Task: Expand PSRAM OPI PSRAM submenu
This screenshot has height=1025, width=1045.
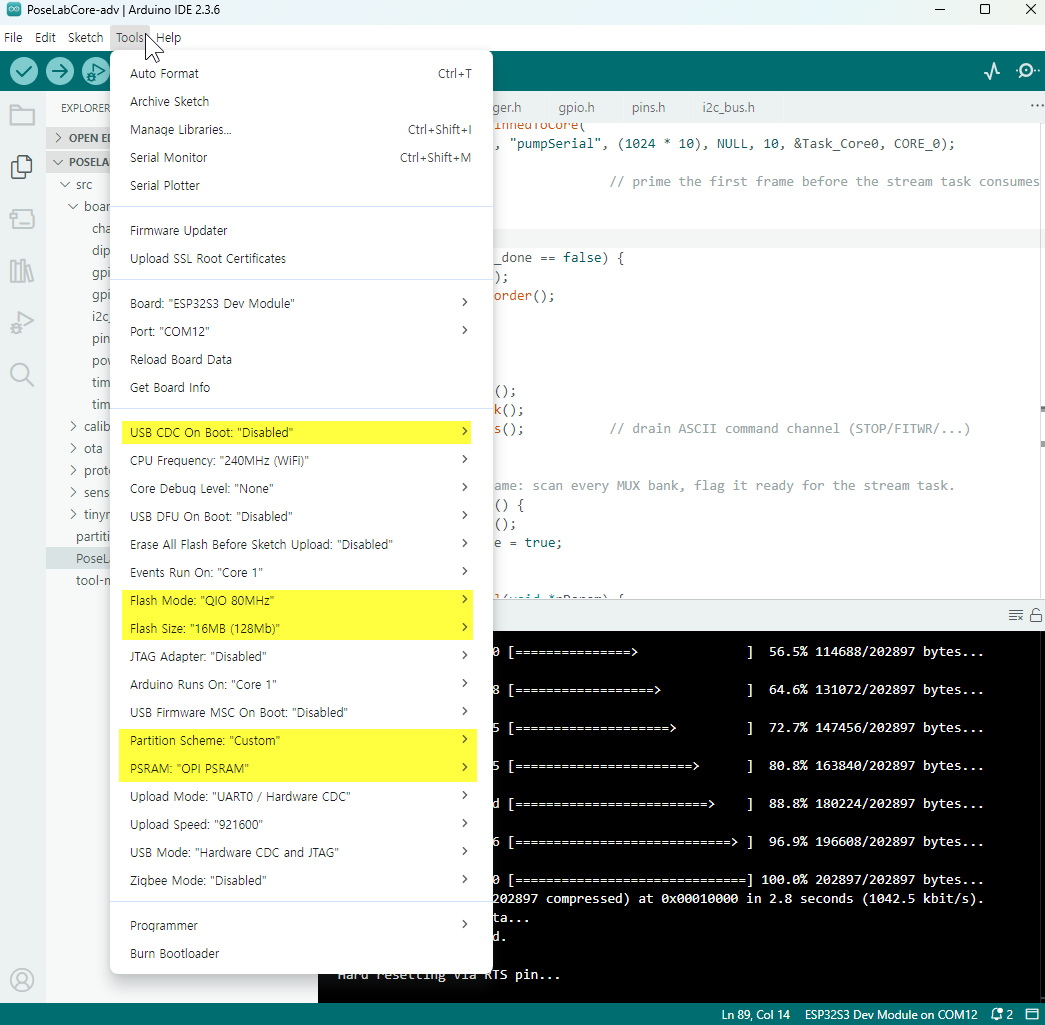Action: [301, 768]
